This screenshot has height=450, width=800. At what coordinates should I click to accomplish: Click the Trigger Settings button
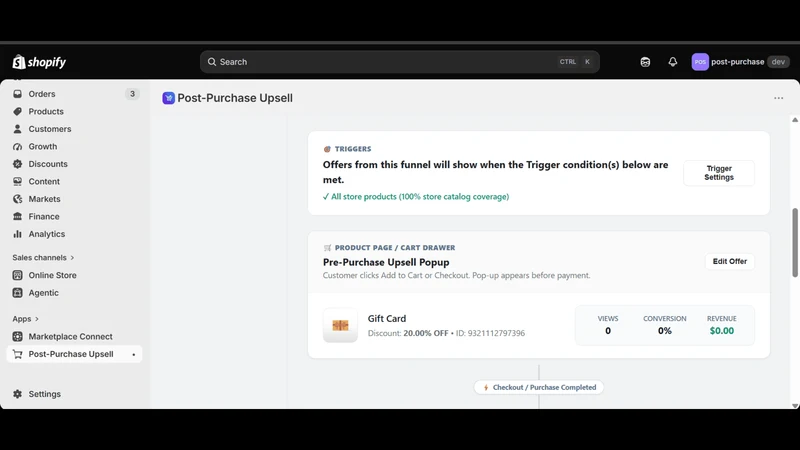coord(719,173)
